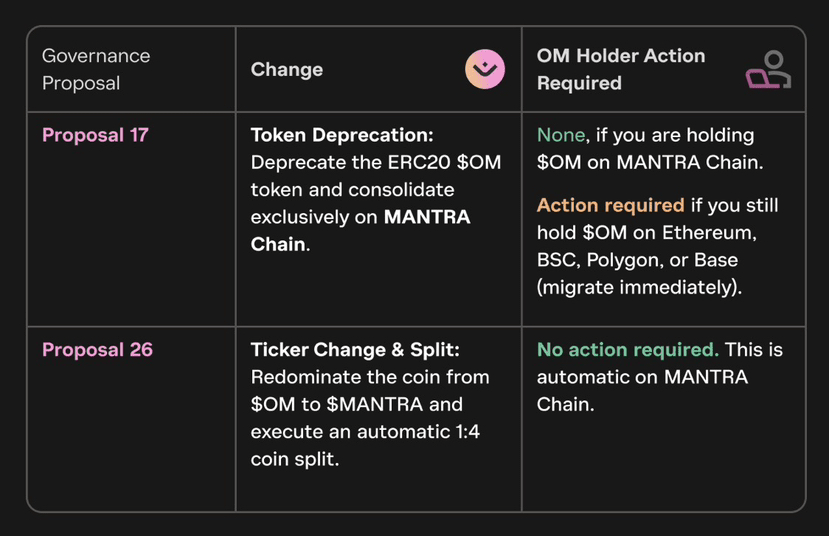Click the user with laptop icon
Viewport: 829px width, 536px height.
[x=768, y=70]
